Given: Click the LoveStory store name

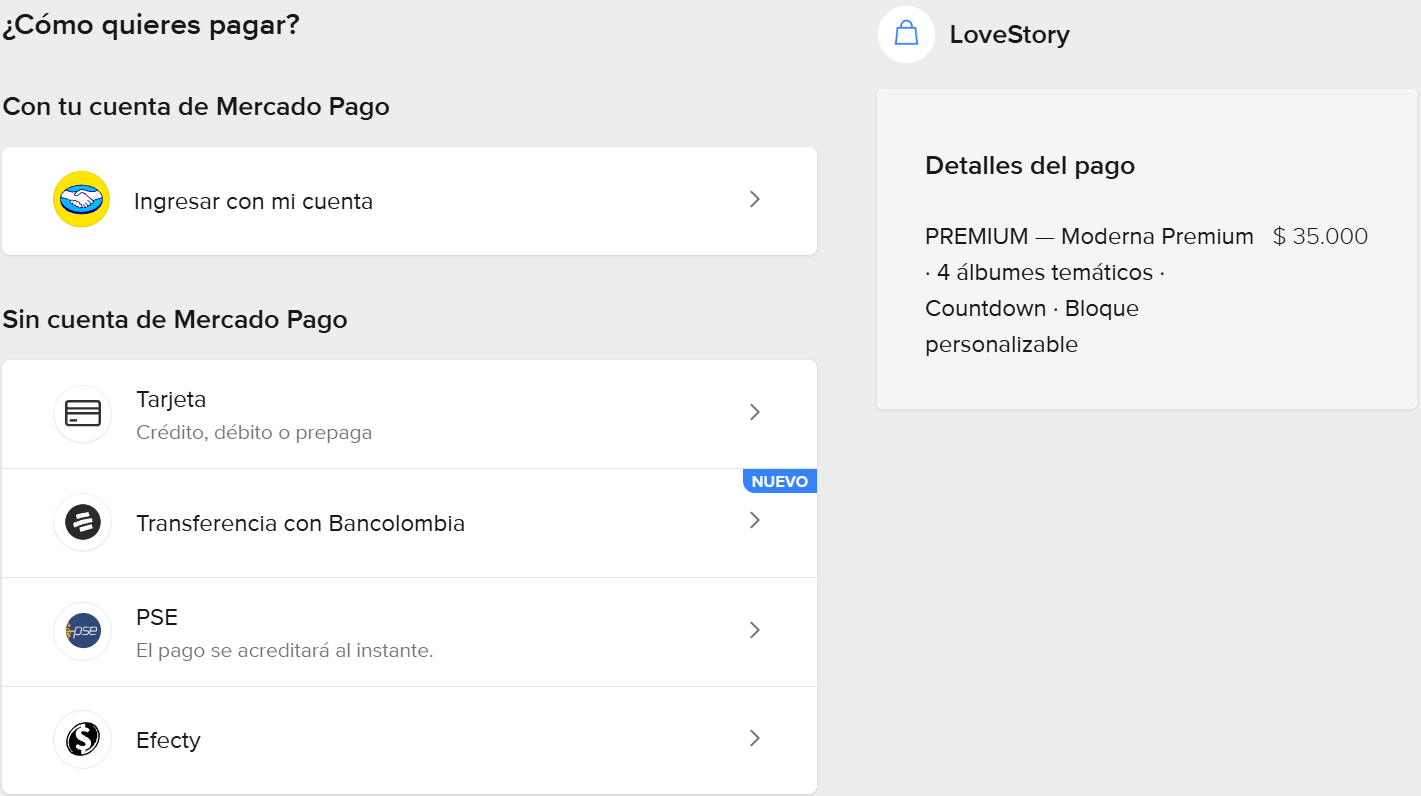Looking at the screenshot, I should 1009,35.
